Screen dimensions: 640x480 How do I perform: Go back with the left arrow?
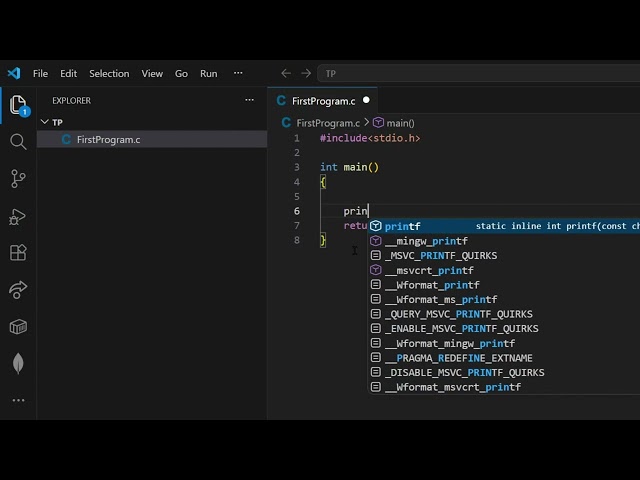point(286,73)
